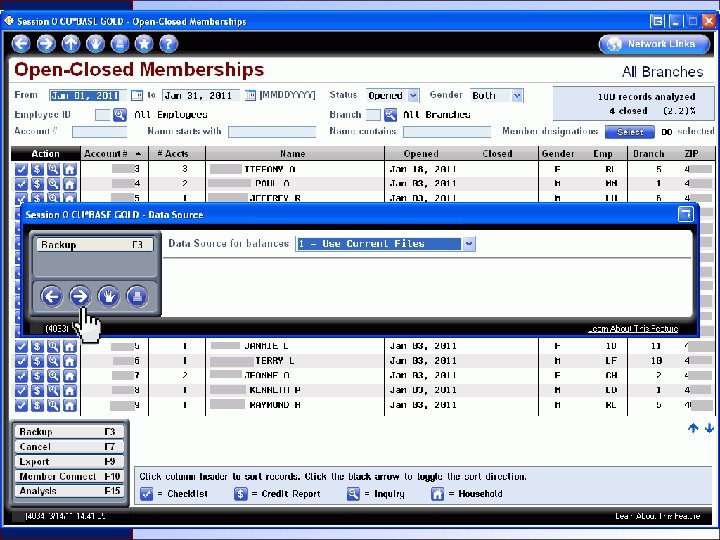Click checklist icon in KENNETH row

(x=21, y=391)
